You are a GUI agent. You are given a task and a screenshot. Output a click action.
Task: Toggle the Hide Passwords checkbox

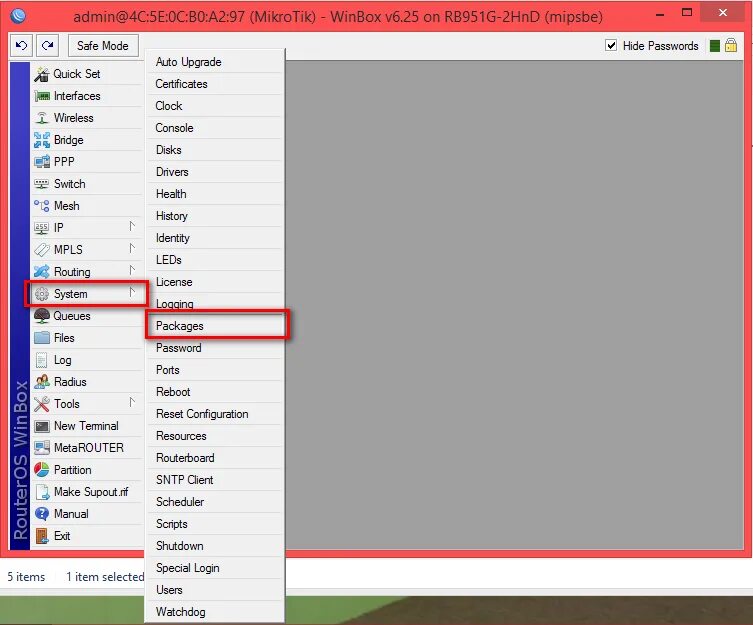coord(611,46)
